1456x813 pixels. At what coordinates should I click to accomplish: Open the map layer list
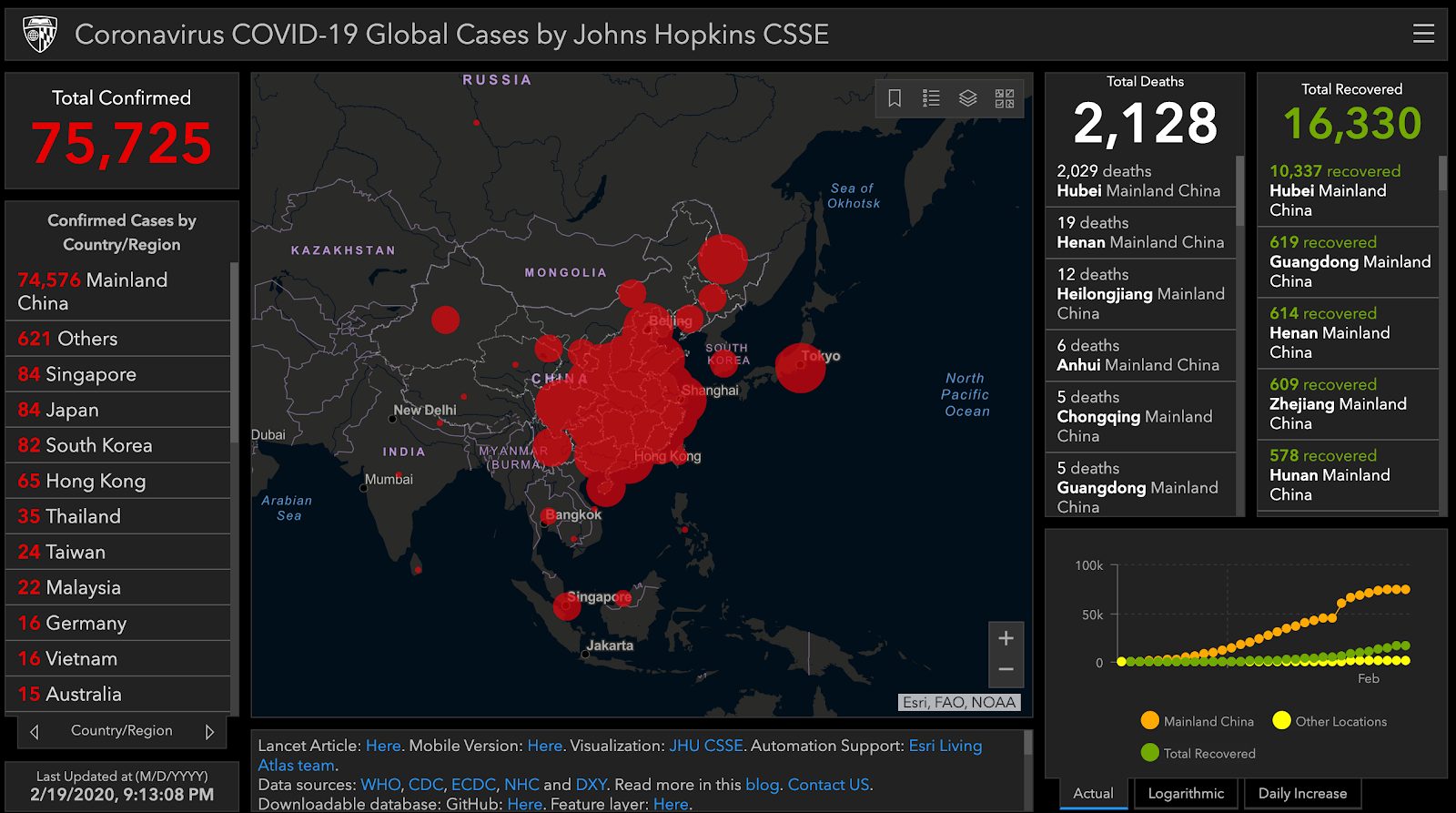coord(968,98)
